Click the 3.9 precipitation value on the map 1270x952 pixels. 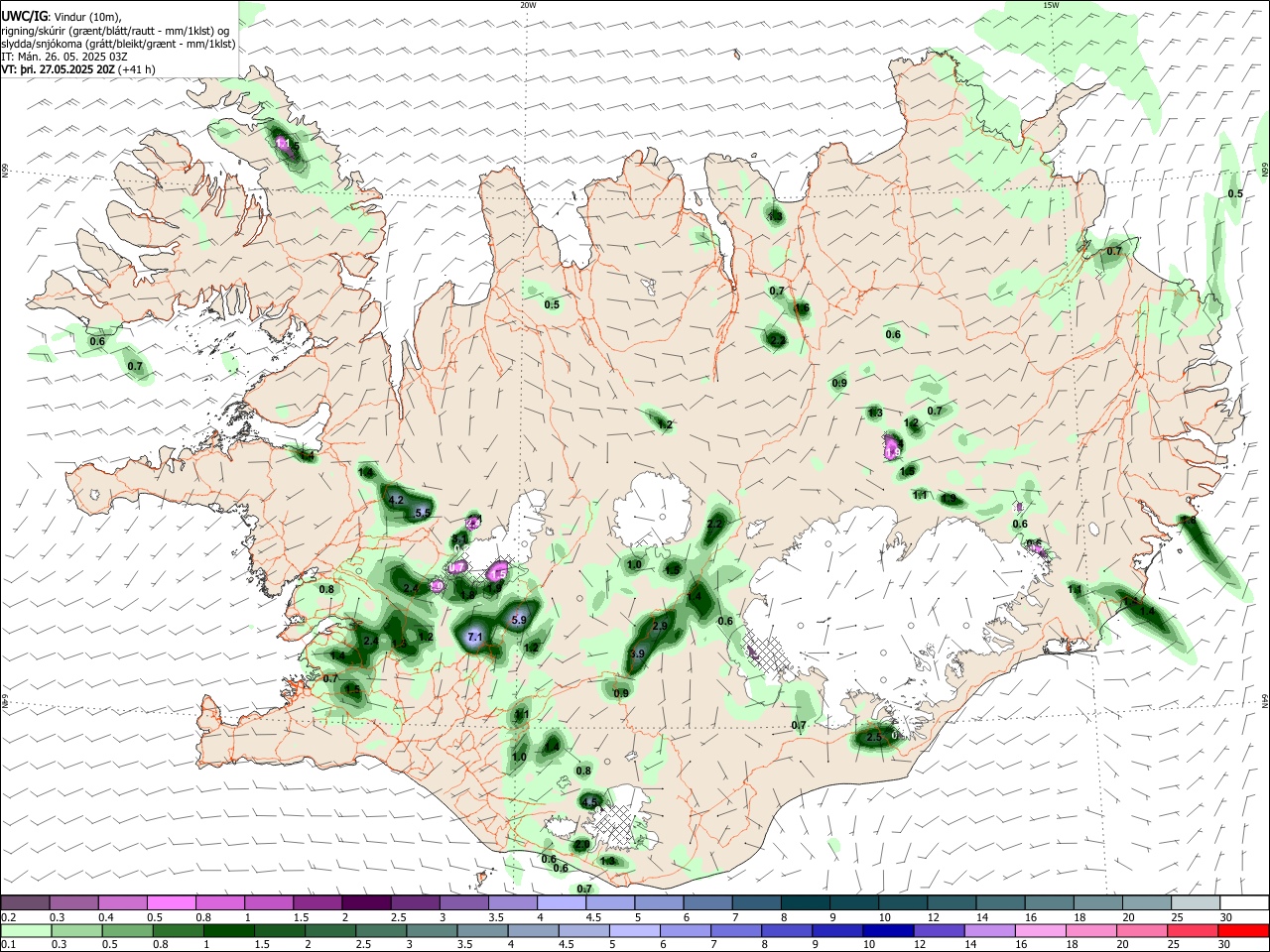(638, 654)
